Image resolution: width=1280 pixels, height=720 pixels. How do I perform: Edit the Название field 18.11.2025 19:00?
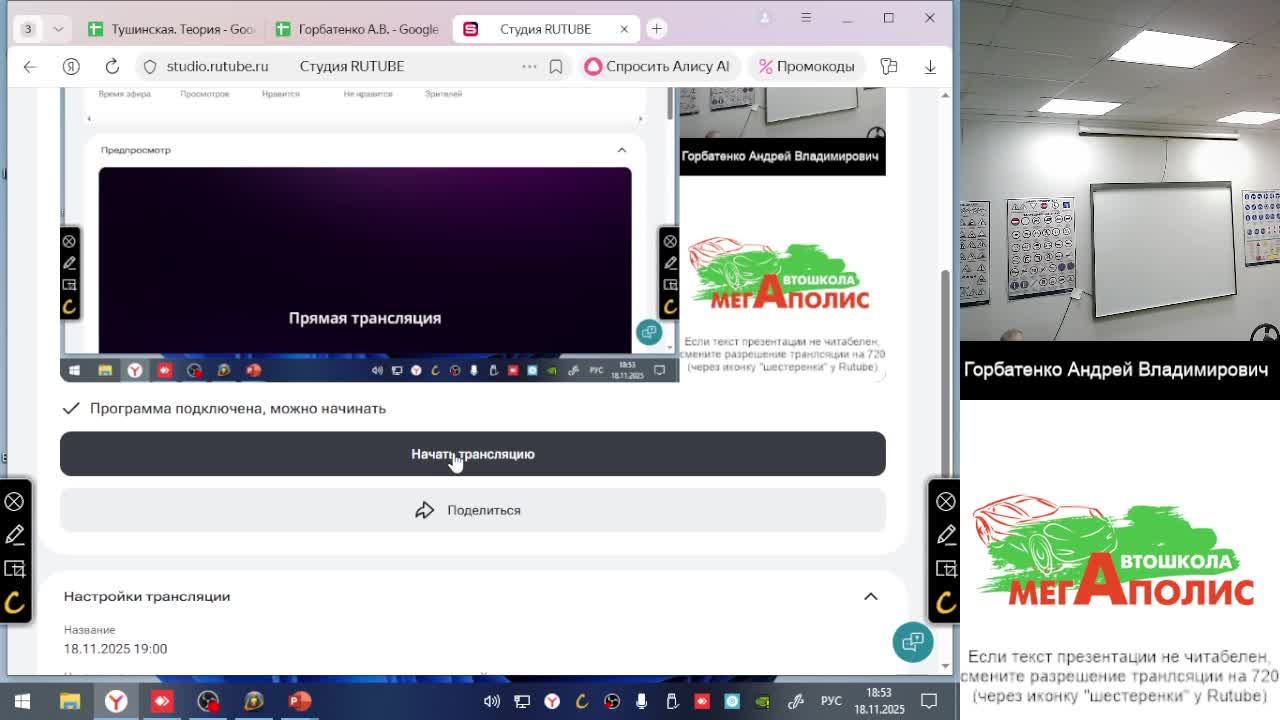(115, 648)
